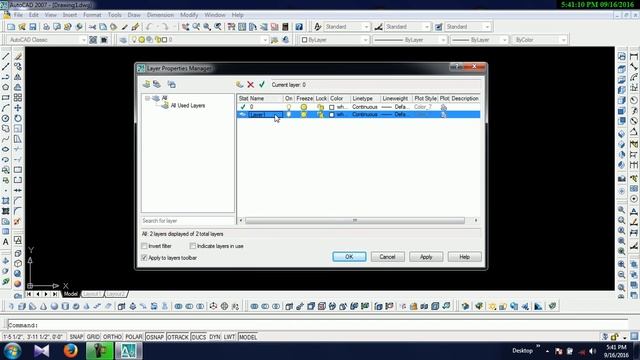Screen dimensions: 640x360
Task: Toggle layer 0 On lightbulb
Action: coord(289,107)
